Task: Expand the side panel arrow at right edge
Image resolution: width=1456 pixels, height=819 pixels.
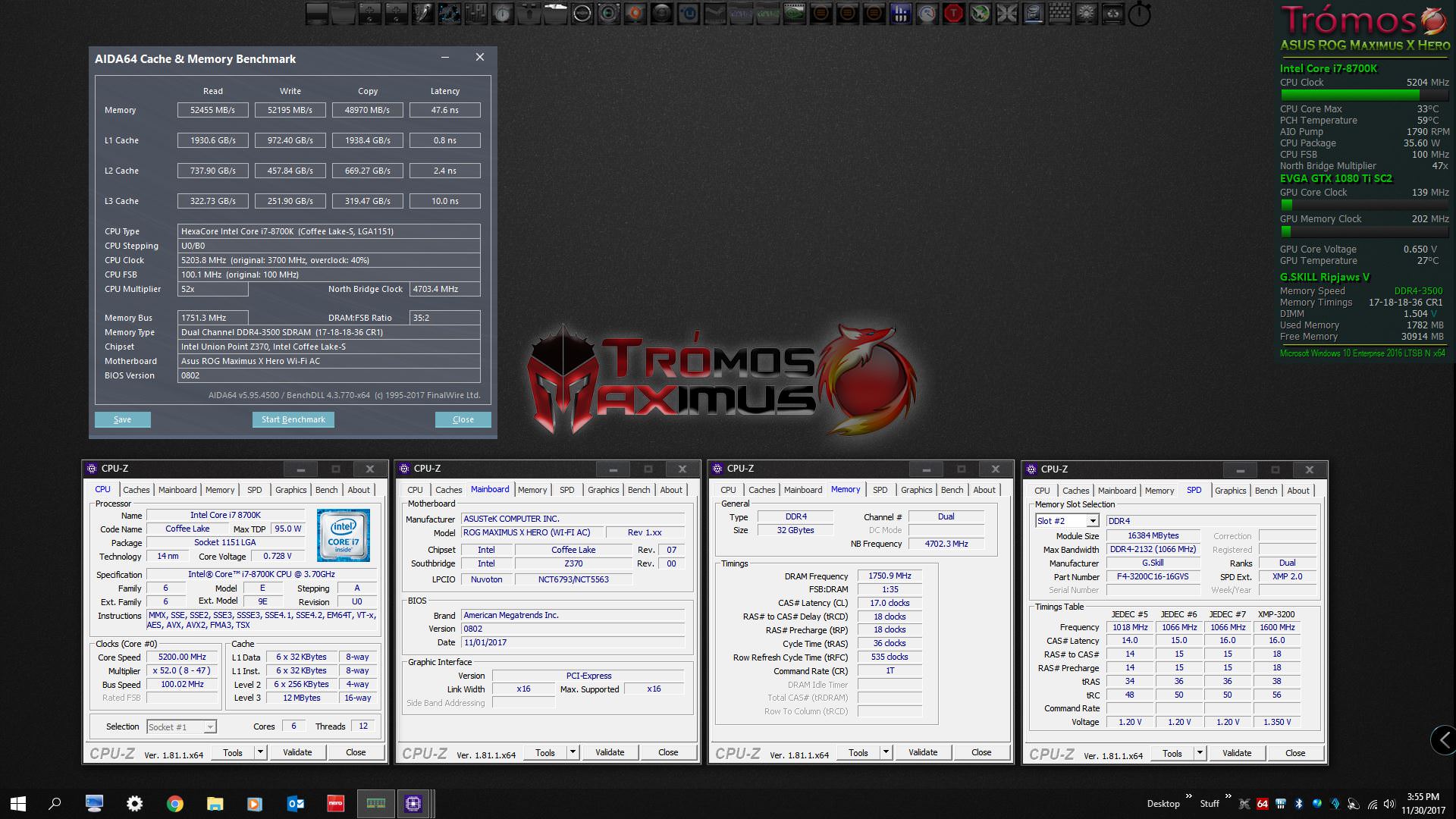Action: pyautogui.click(x=1444, y=740)
